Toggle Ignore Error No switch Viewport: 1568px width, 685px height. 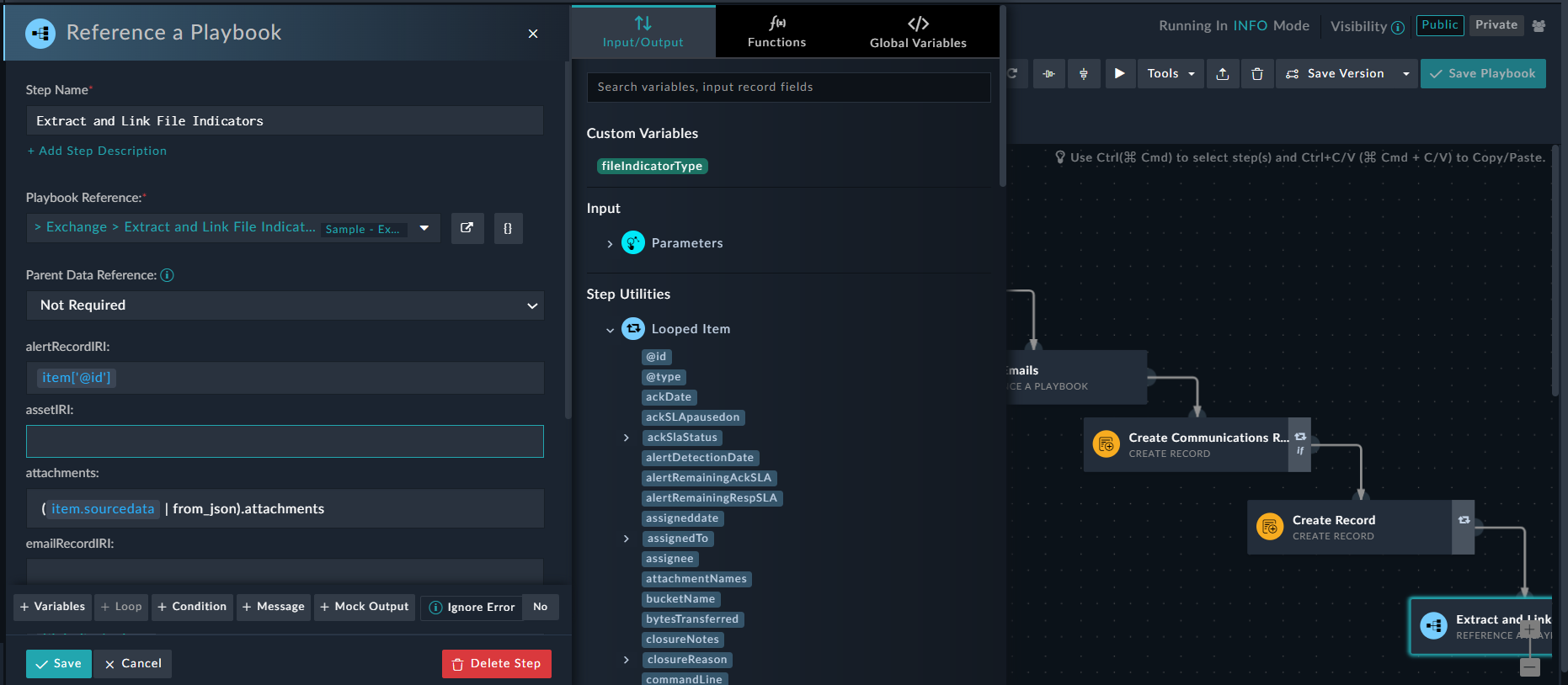pos(541,607)
